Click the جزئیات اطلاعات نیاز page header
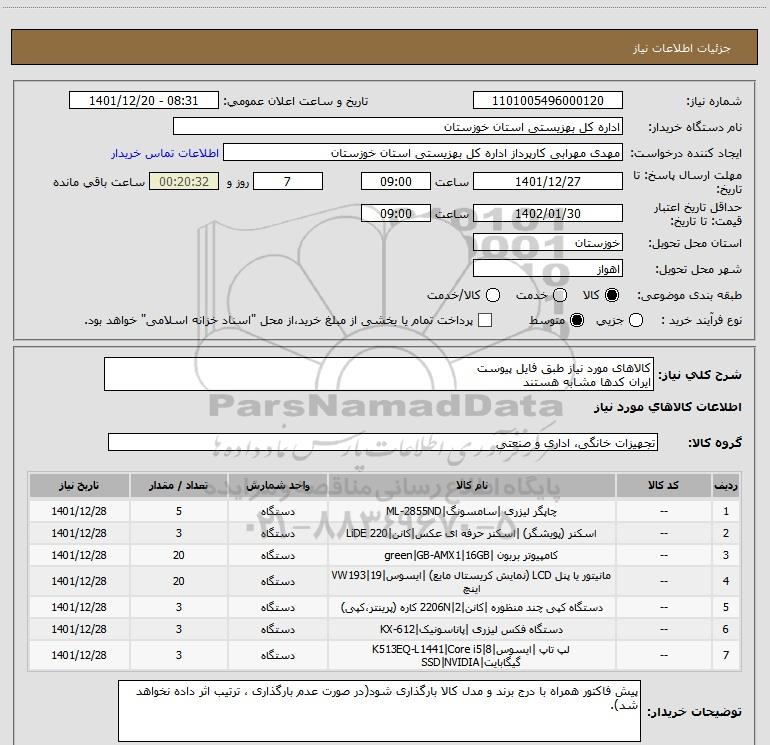The height and width of the screenshot is (745, 770). click(682, 48)
